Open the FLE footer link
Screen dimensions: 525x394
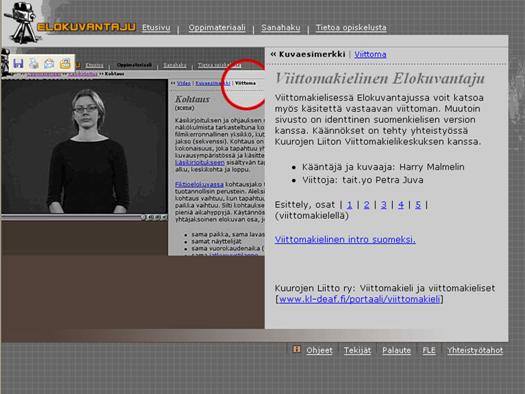click(x=429, y=350)
